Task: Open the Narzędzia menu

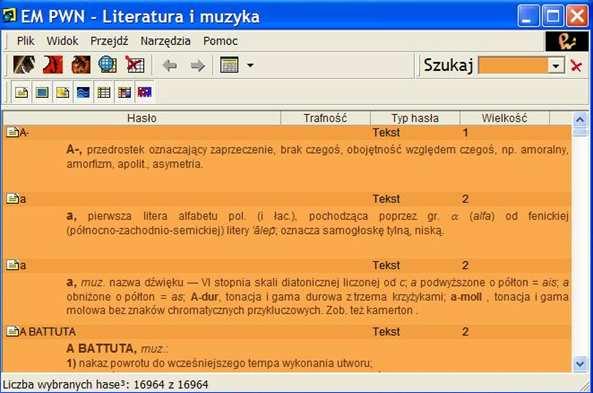Action: pos(165,41)
